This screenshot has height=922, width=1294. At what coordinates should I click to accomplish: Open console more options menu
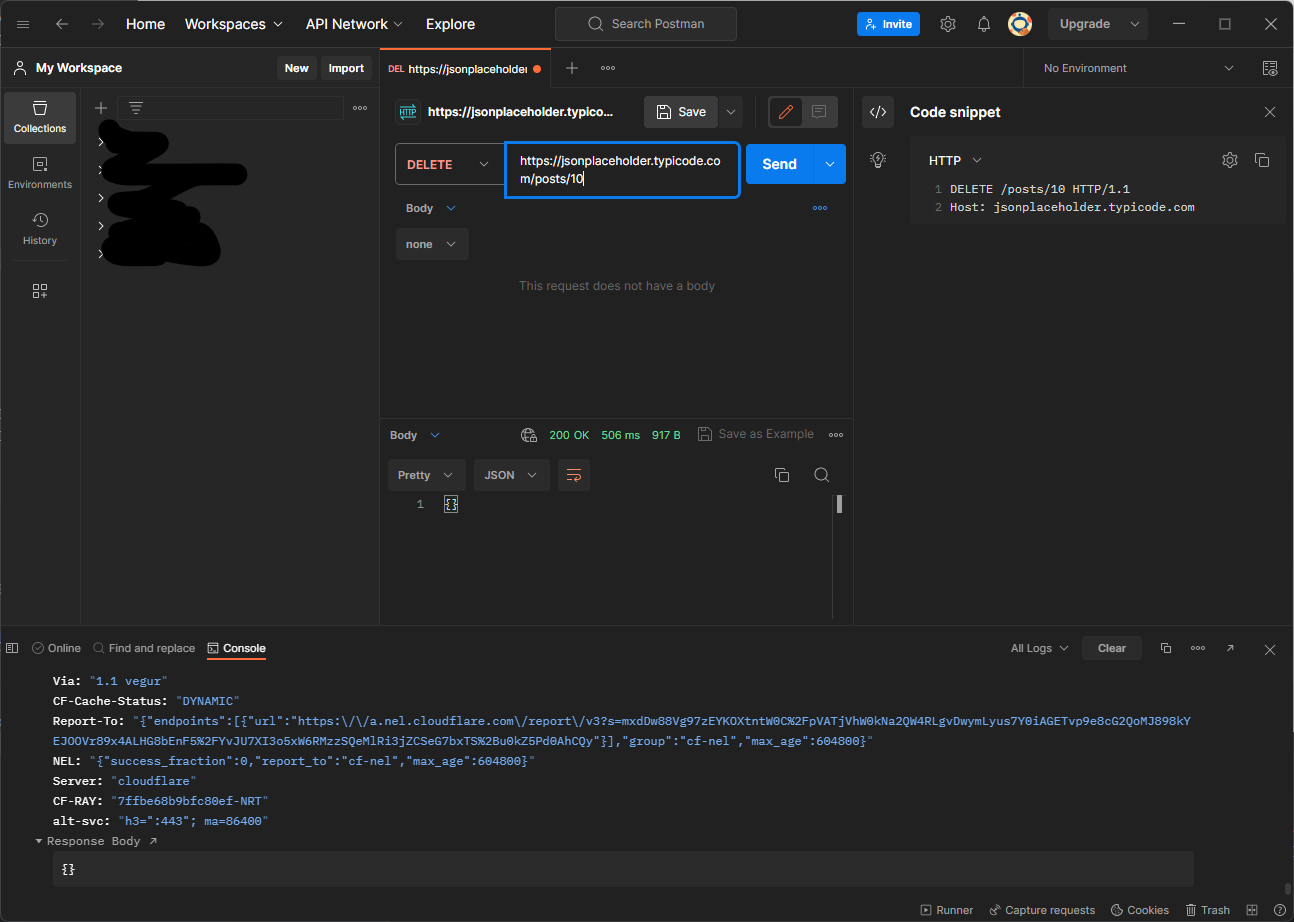click(1198, 648)
